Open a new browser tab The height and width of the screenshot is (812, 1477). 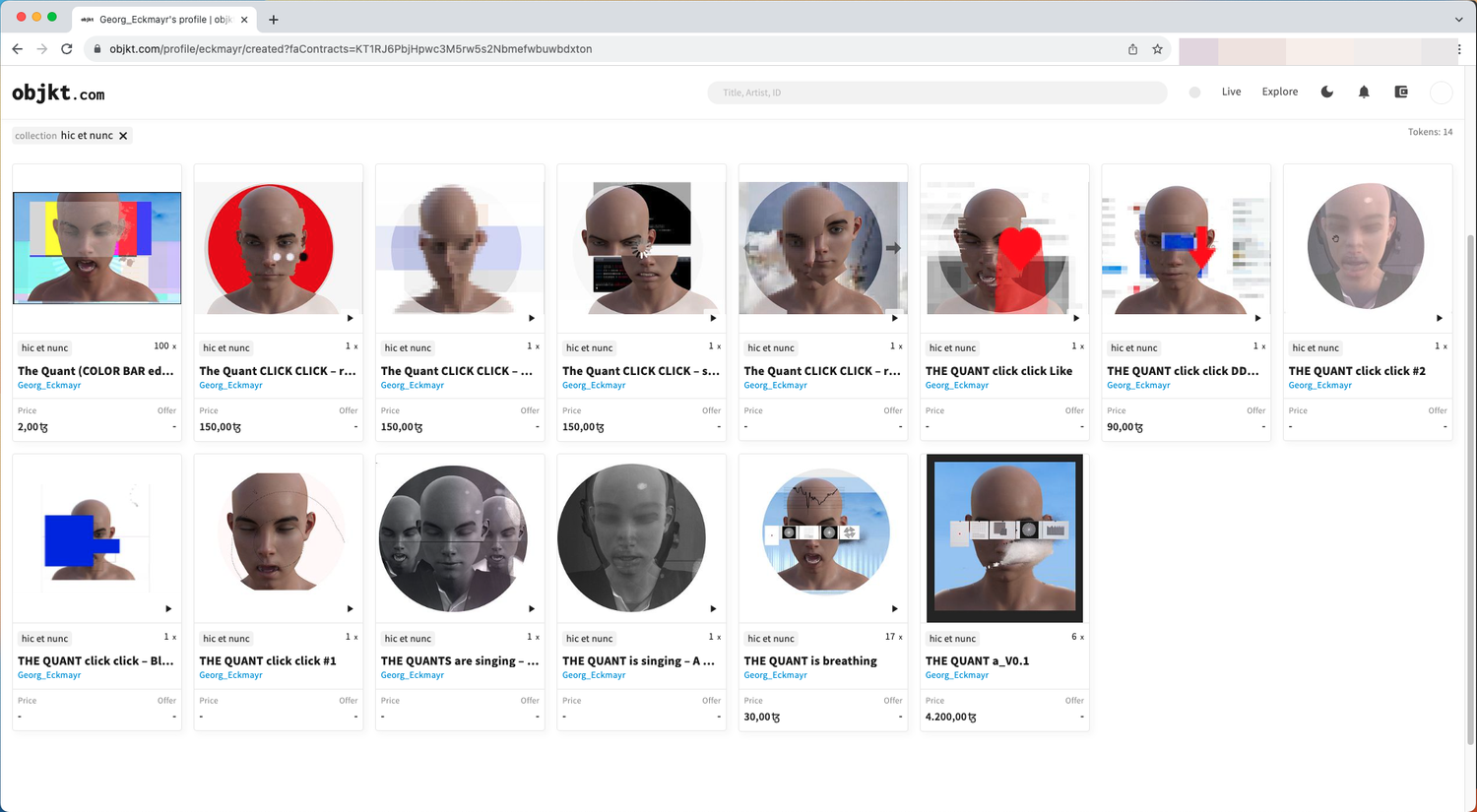pyautogui.click(x=274, y=19)
